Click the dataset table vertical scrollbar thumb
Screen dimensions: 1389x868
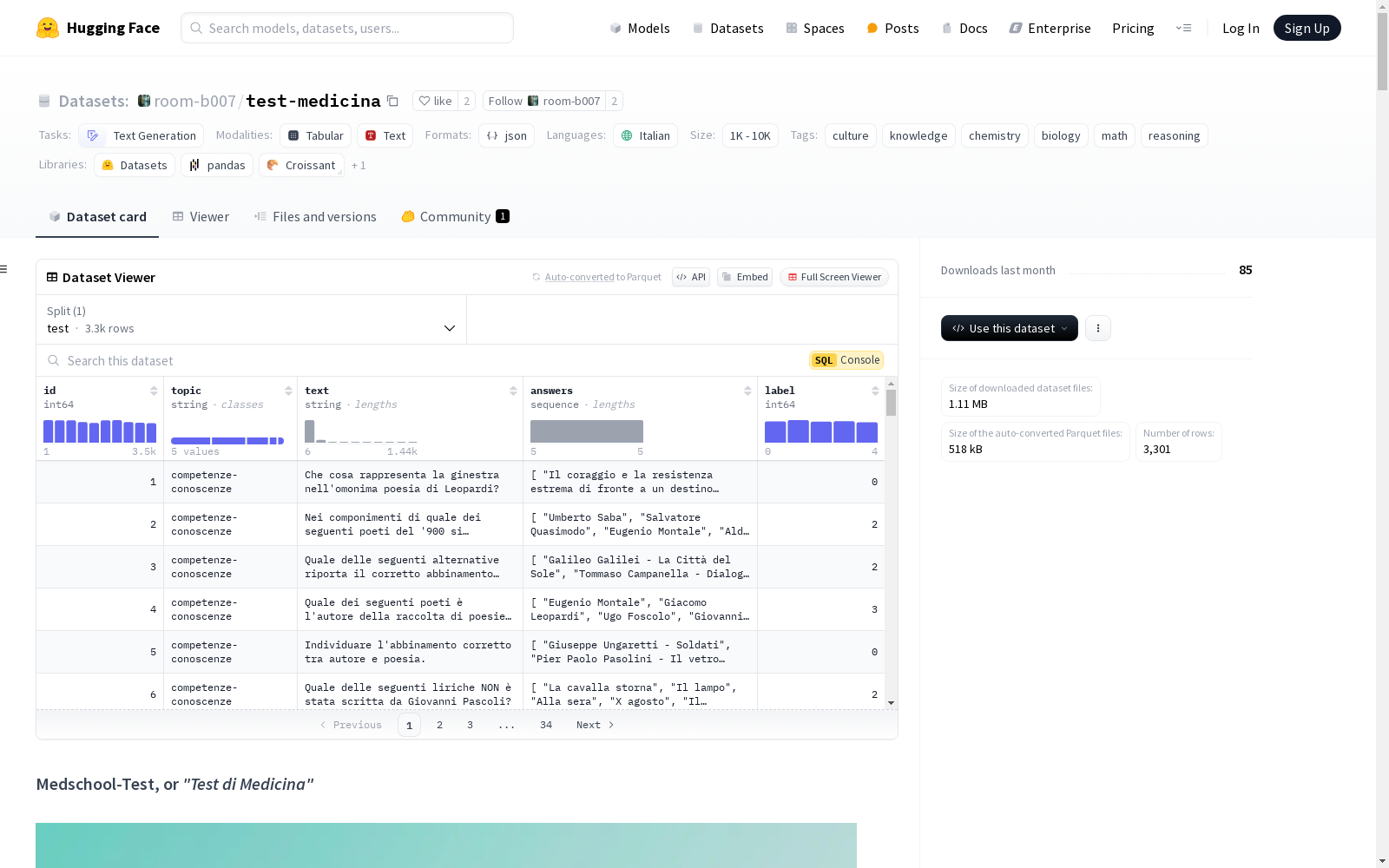click(x=891, y=403)
